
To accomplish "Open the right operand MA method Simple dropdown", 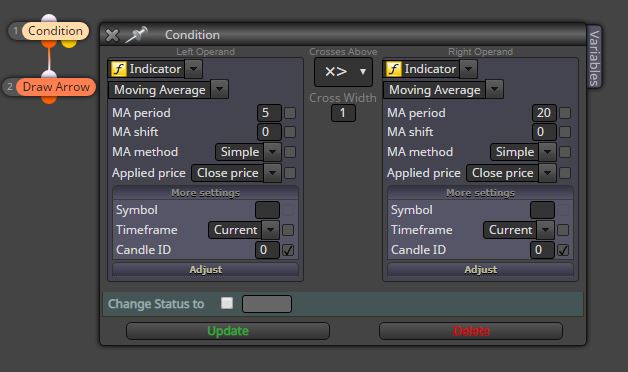I will (x=523, y=152).
